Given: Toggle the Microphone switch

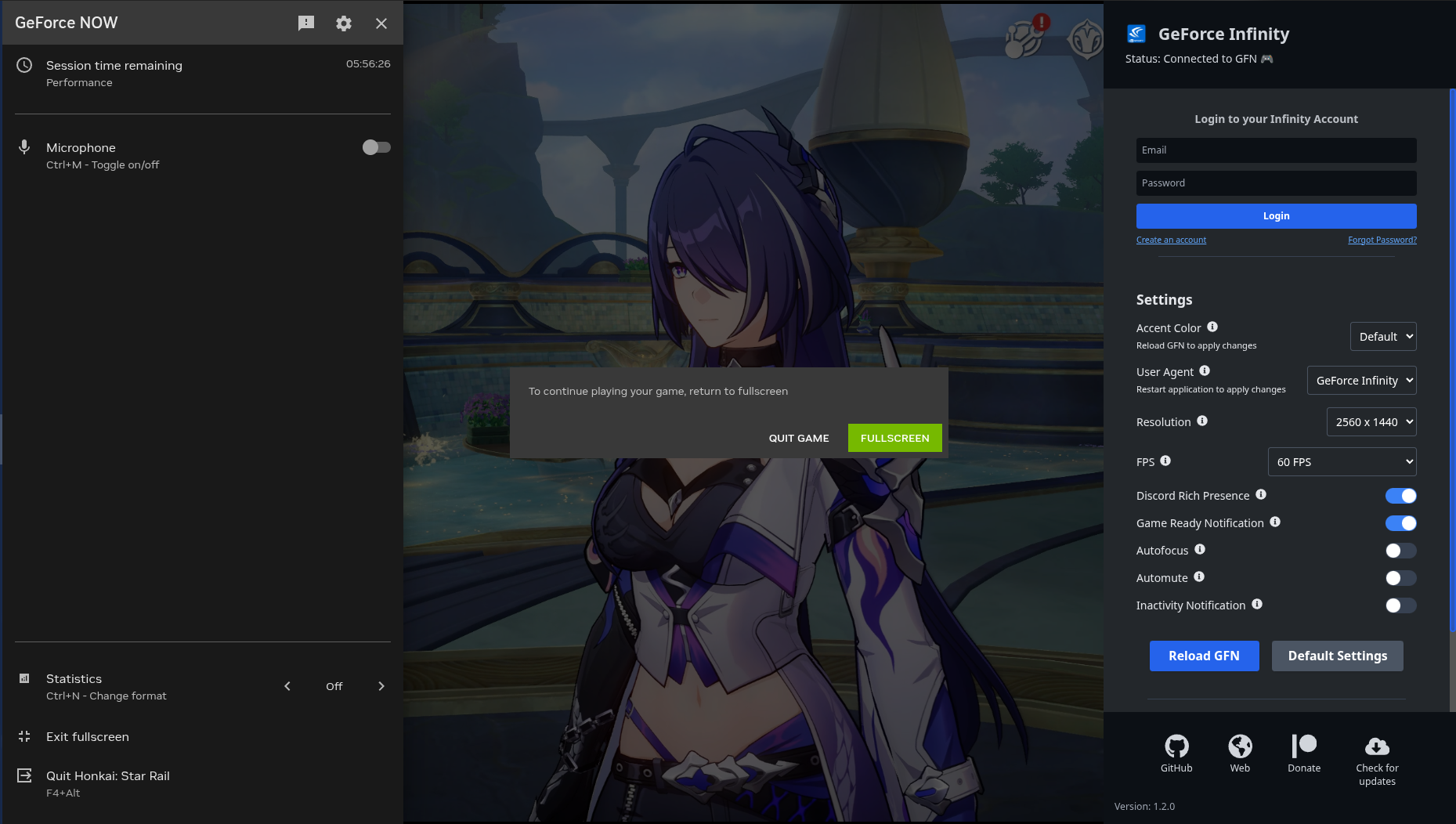Looking at the screenshot, I should (x=376, y=147).
